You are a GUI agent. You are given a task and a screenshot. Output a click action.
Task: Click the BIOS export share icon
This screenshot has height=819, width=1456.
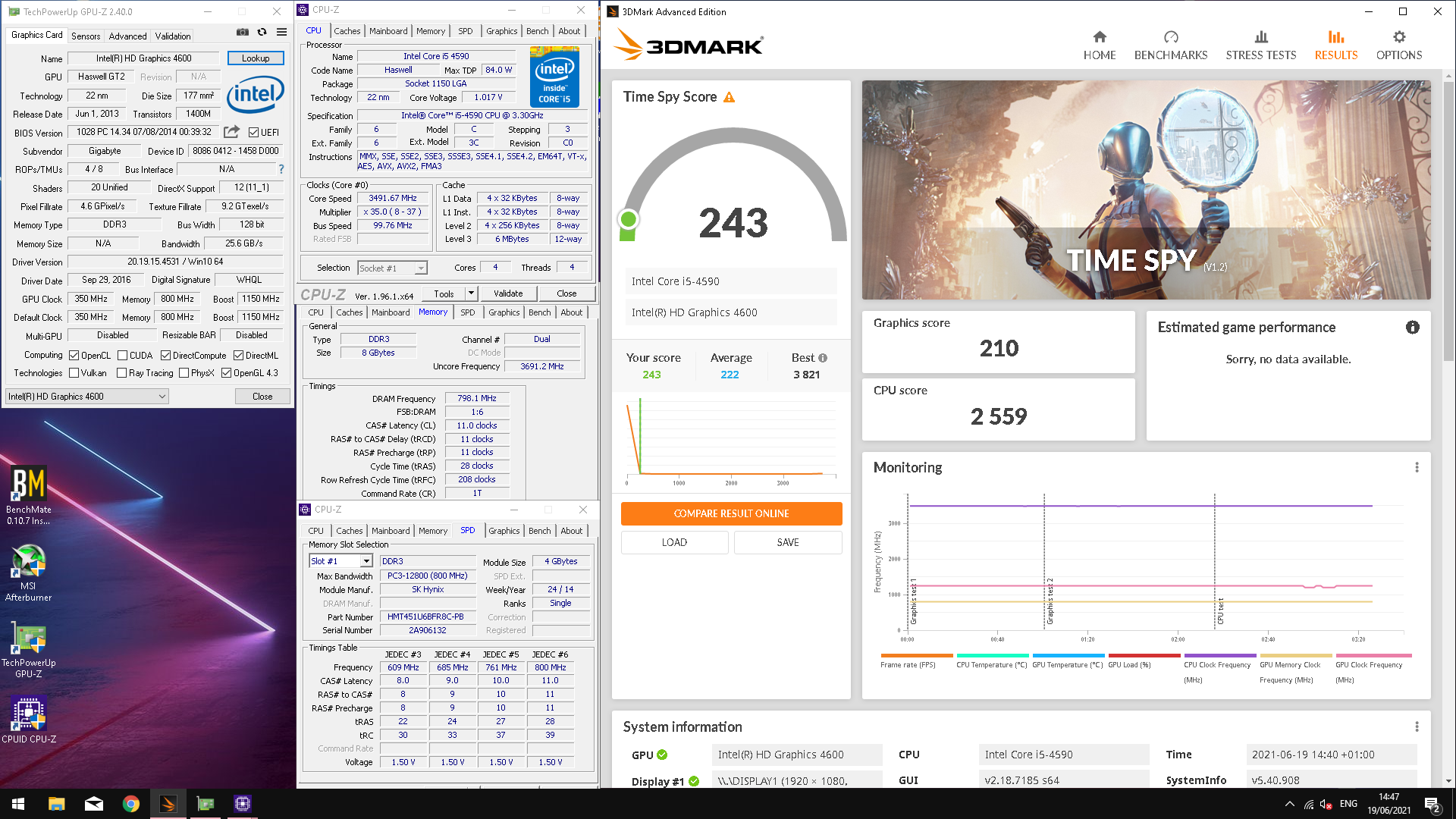coord(232,131)
